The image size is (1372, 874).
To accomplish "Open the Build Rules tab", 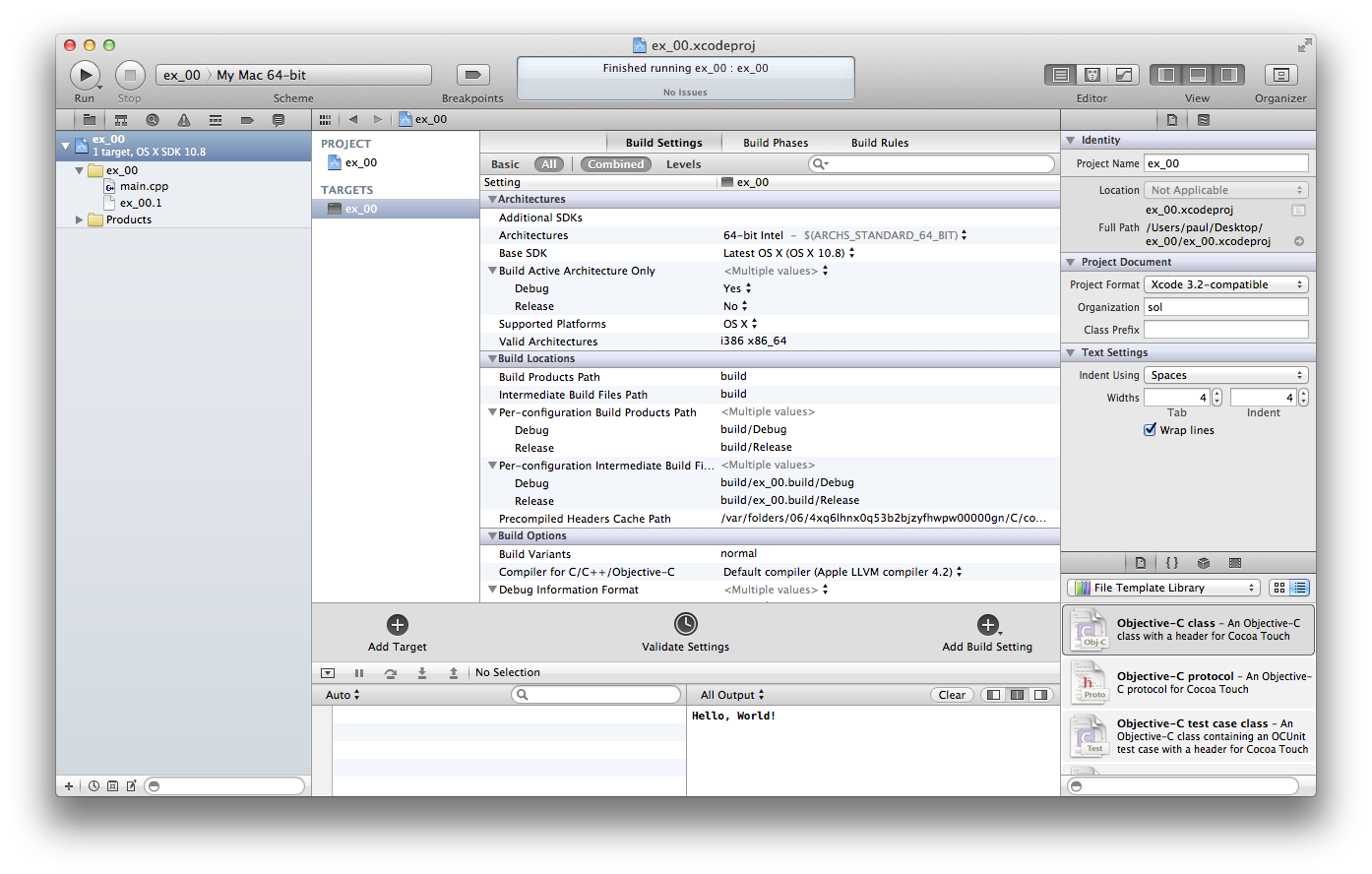I will (x=880, y=143).
